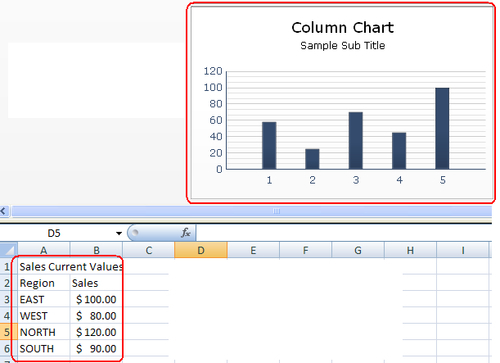Click cell with $ 120.00 value

[96, 332]
